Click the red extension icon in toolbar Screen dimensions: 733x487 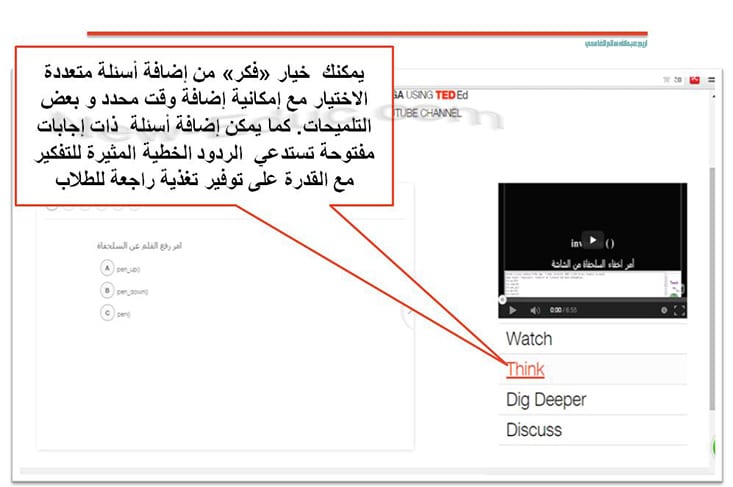695,80
